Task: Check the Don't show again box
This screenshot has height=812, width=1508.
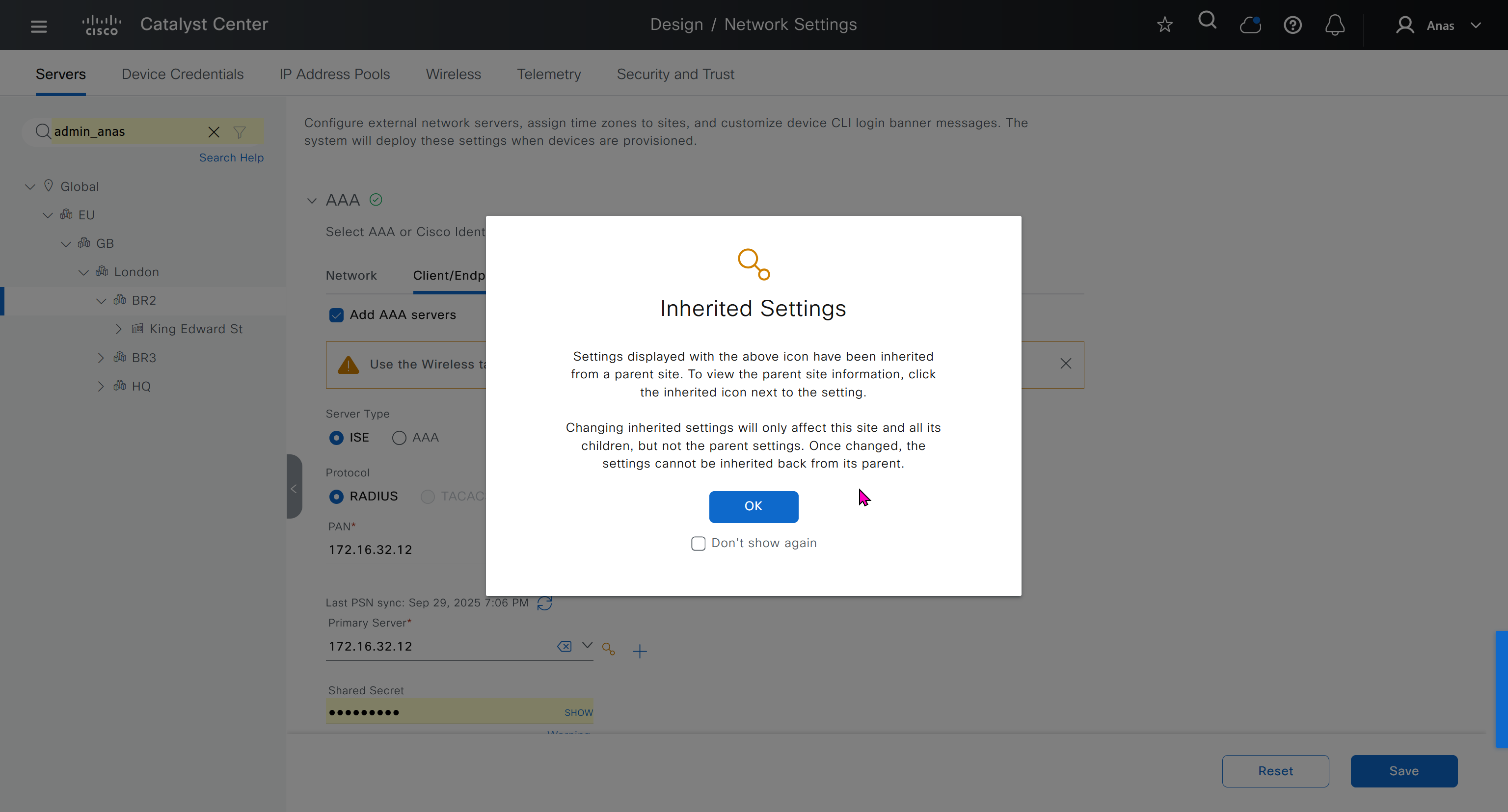Action: point(698,544)
